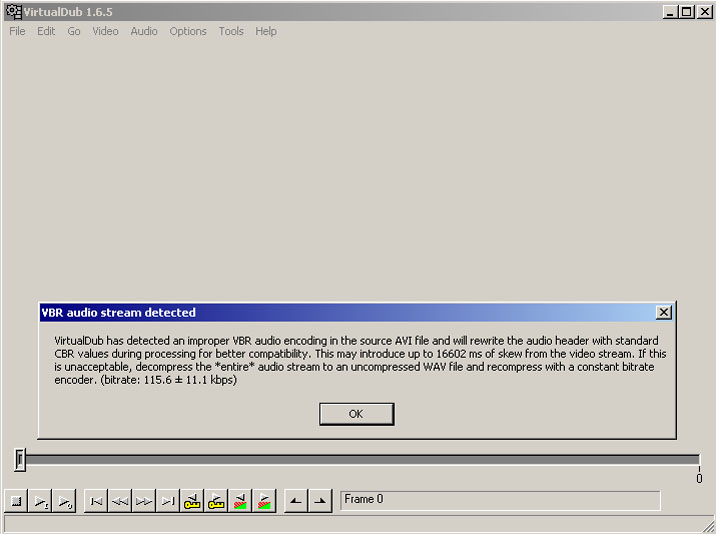Open the Edit menu
This screenshot has width=716, height=534.
[46, 31]
